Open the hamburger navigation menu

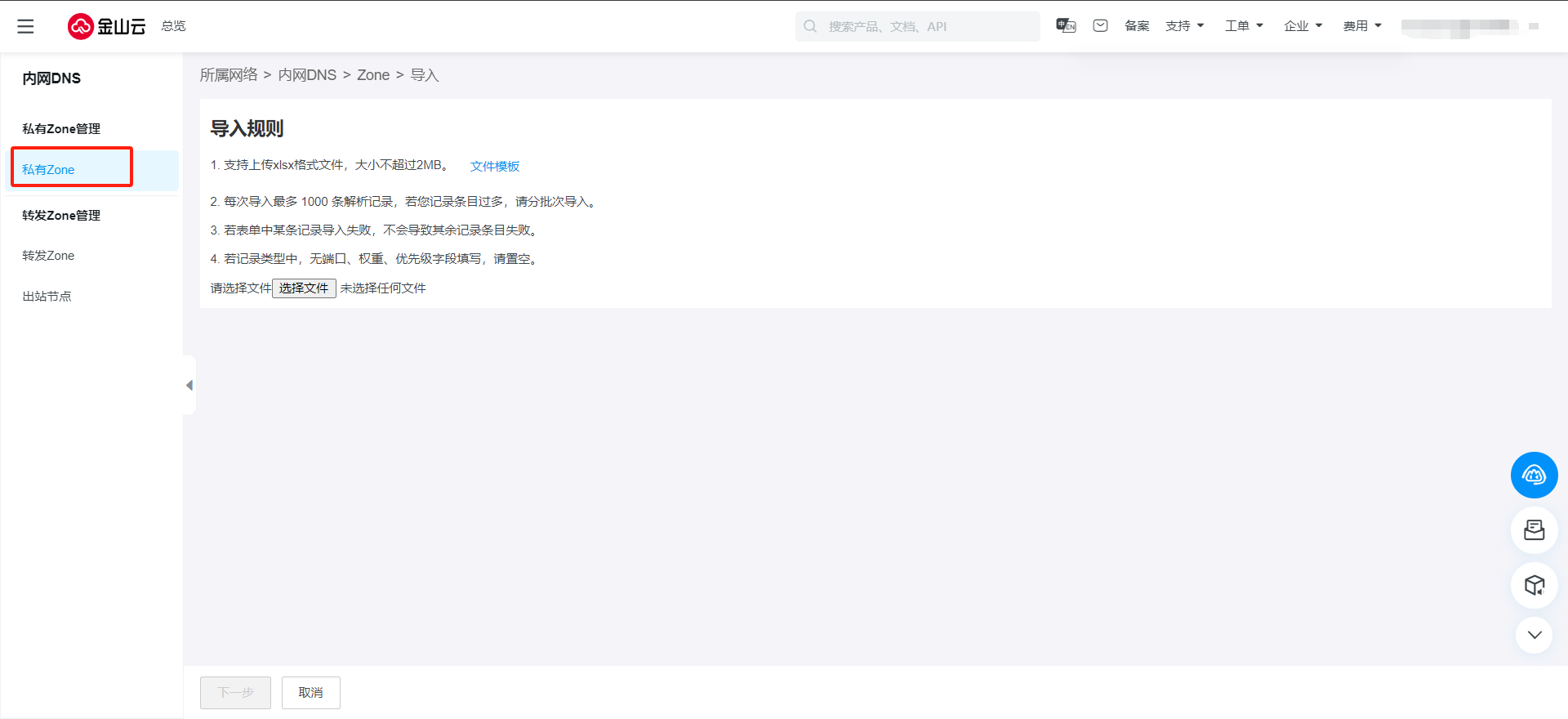(26, 26)
